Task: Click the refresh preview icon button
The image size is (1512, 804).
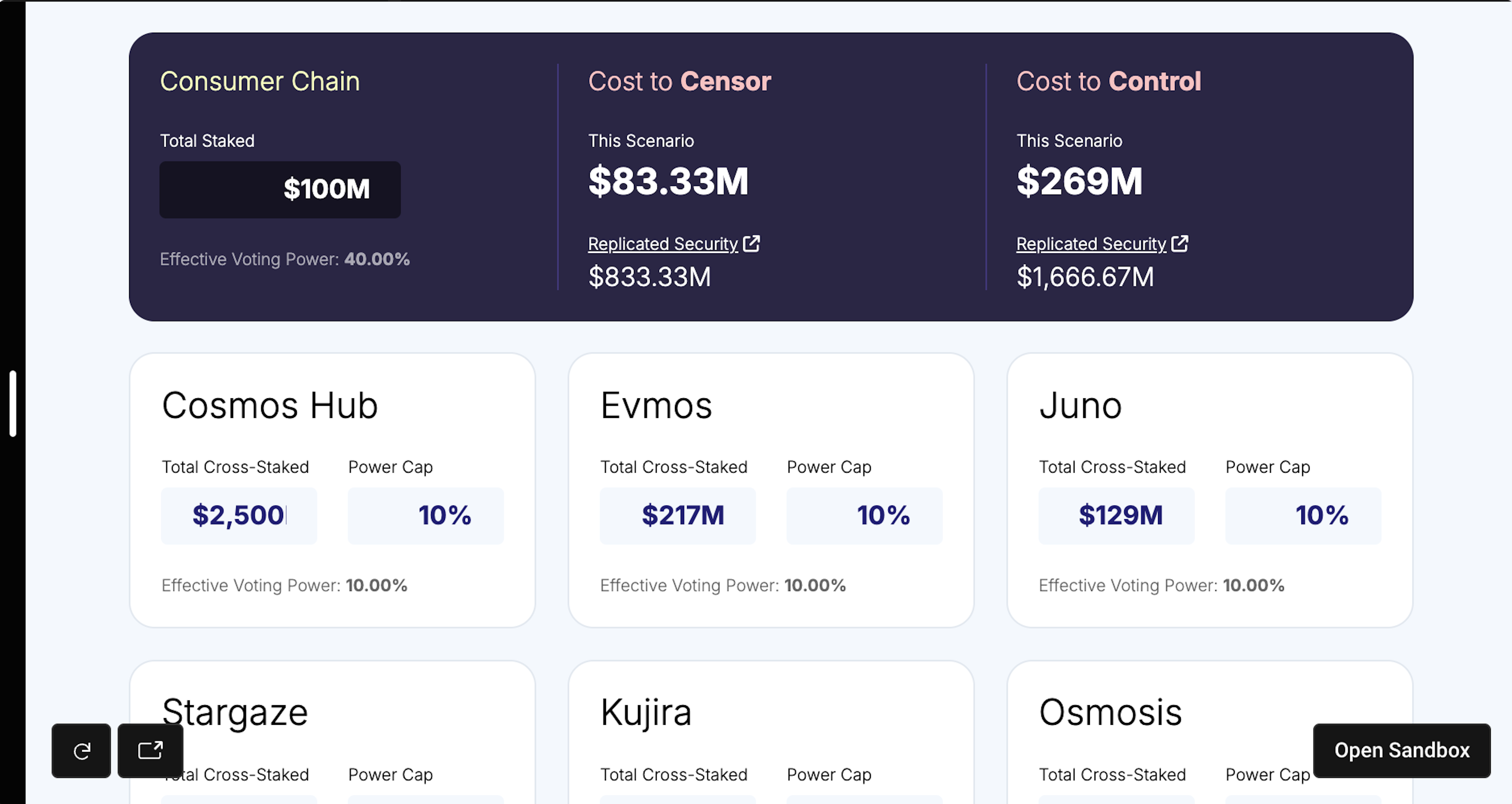Action: tap(81, 750)
